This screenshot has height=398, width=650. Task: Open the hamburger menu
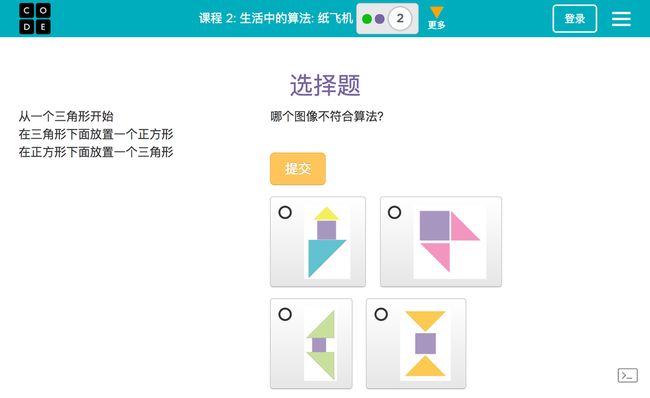tap(621, 19)
